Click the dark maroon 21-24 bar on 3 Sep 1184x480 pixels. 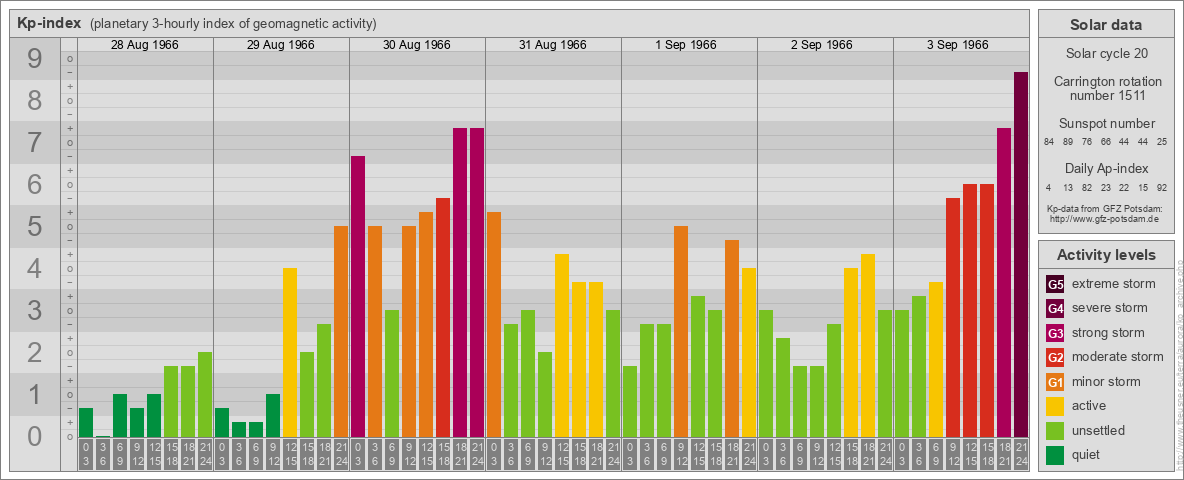tap(1021, 254)
